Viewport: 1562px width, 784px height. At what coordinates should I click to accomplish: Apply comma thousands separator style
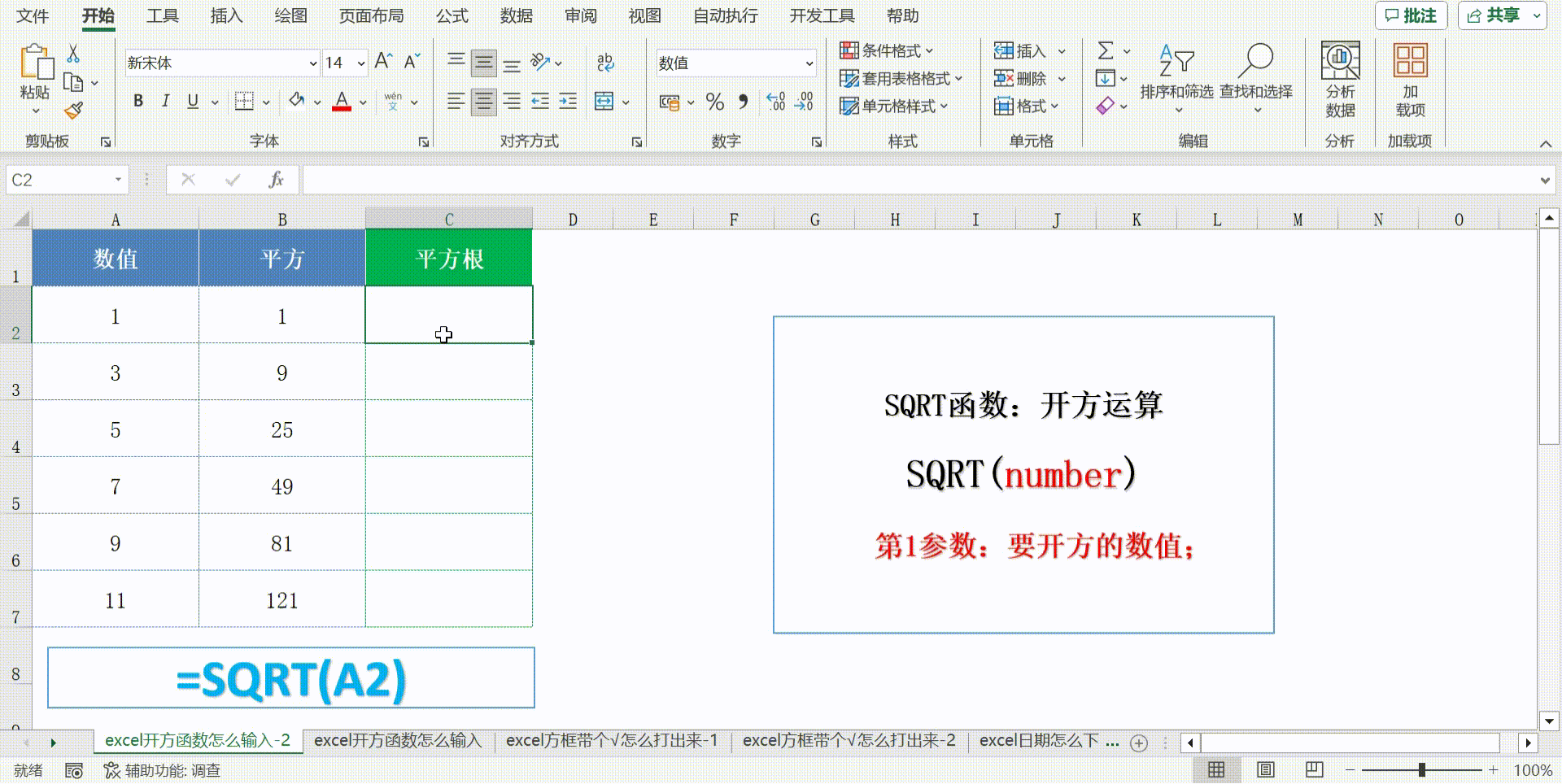[743, 102]
